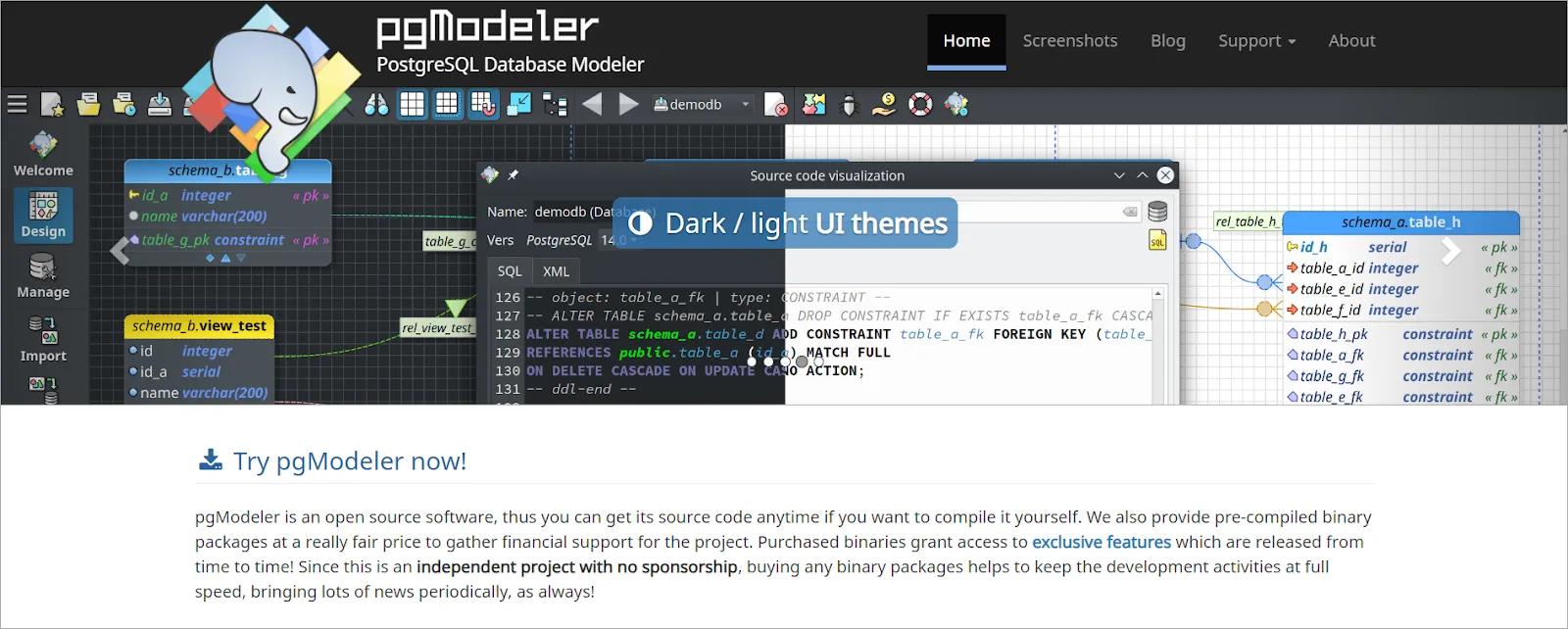Select the table_f_id integer column row
Image resolution: width=1568 pixels, height=629 pixels.
[x=1401, y=310]
